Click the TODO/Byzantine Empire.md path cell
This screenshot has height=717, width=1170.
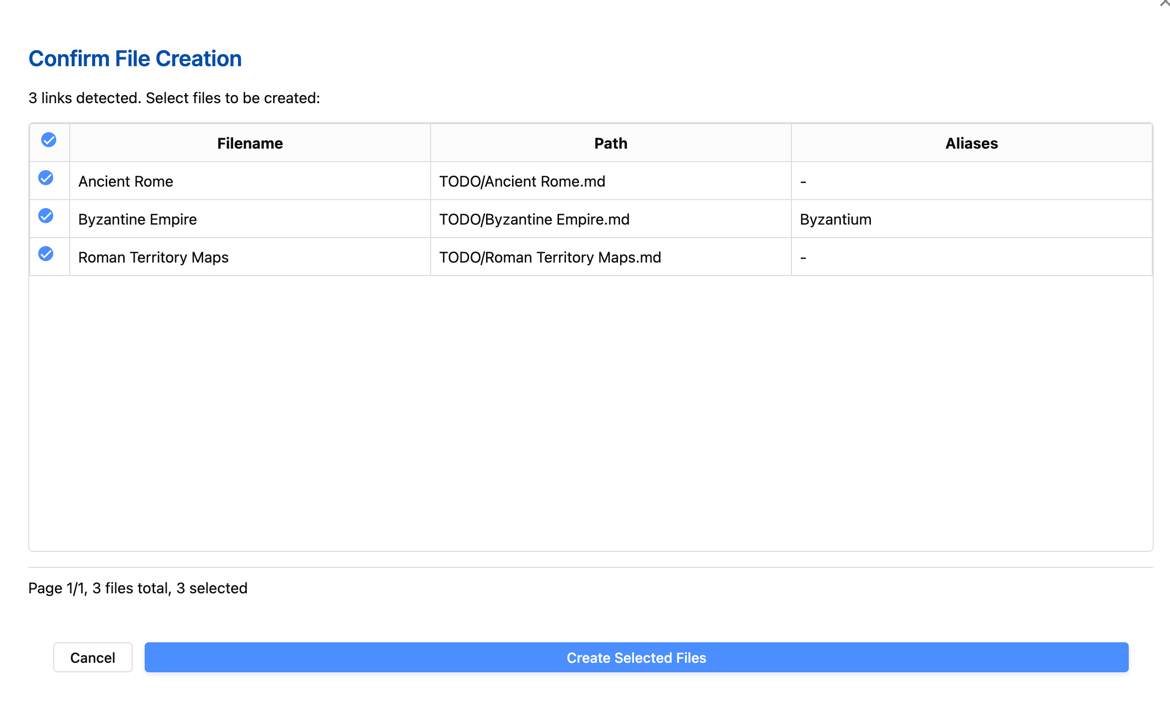pos(610,219)
